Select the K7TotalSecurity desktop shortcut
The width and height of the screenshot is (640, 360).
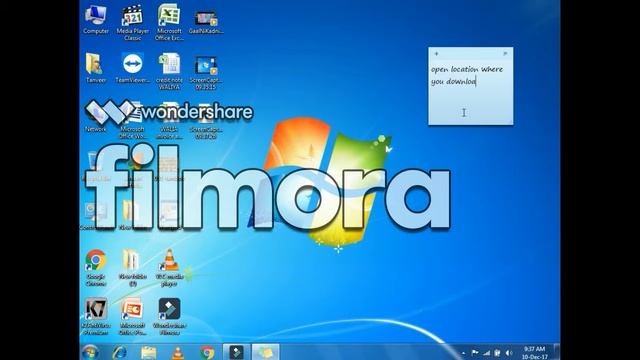point(96,317)
